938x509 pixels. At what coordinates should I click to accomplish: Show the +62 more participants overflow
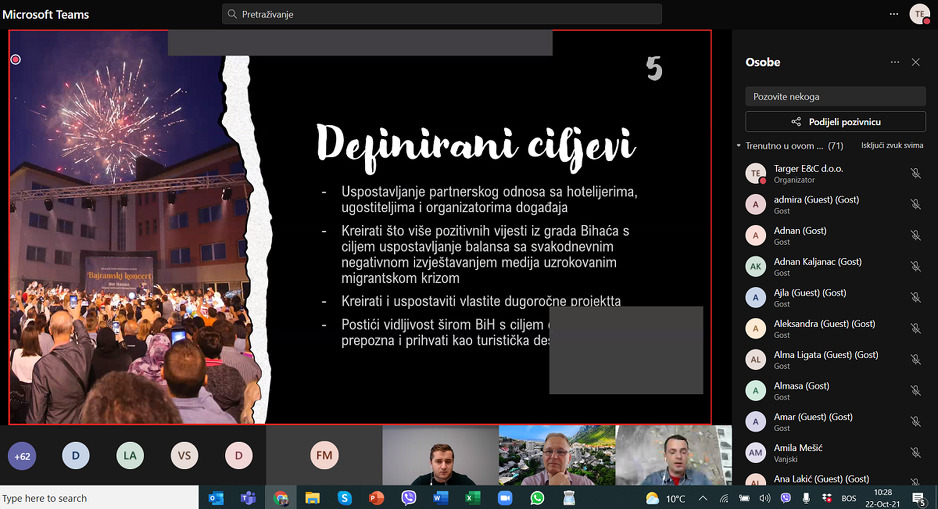22,456
